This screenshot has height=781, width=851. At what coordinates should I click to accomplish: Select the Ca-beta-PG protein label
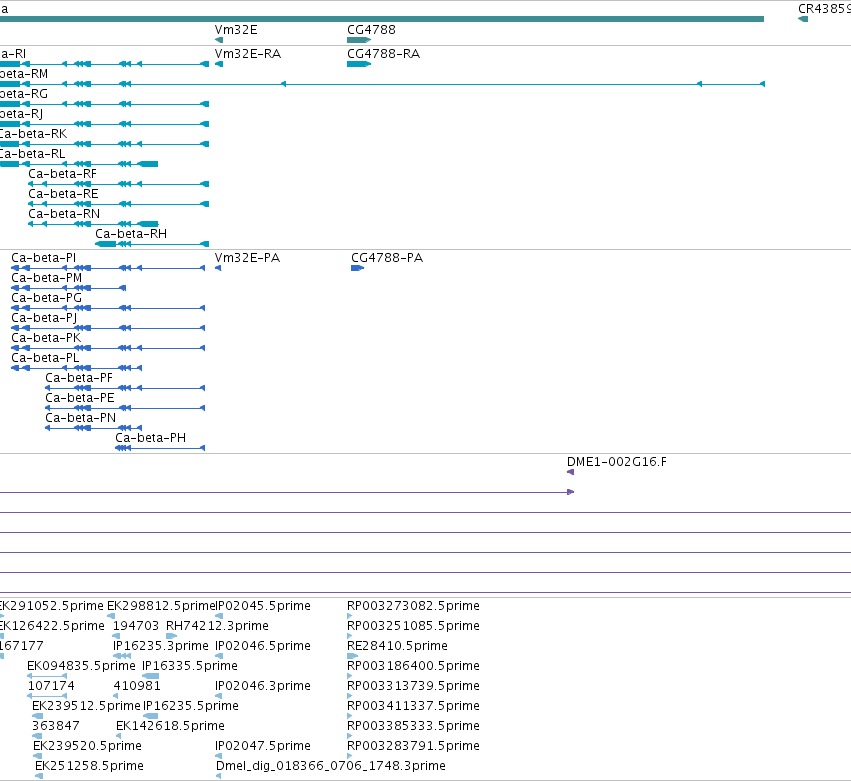pos(47,298)
